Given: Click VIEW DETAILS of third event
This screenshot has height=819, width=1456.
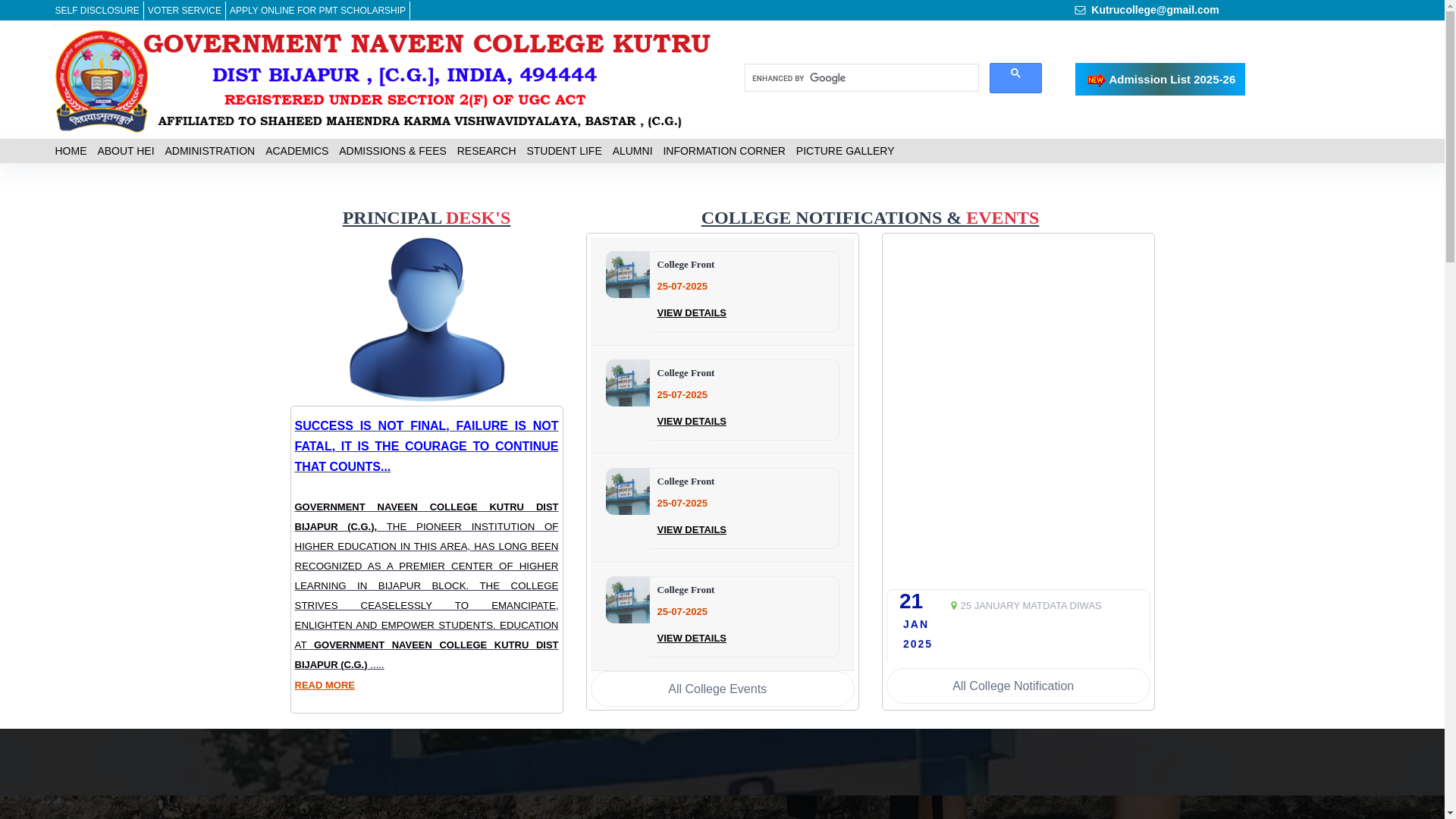Looking at the screenshot, I should pos(692,530).
